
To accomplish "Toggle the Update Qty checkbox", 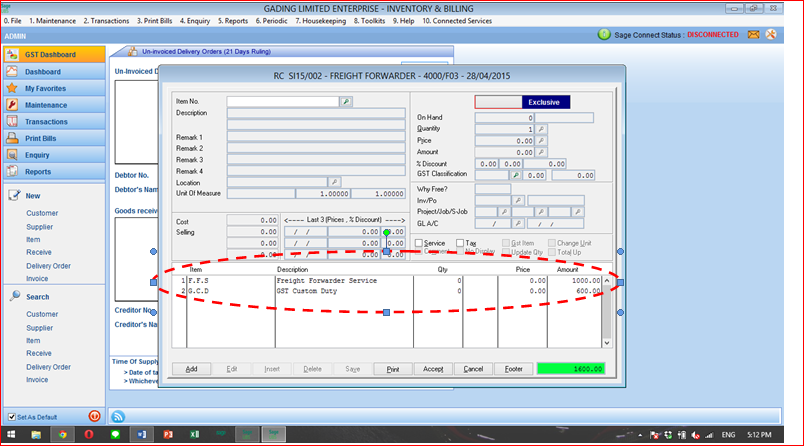I will [506, 252].
